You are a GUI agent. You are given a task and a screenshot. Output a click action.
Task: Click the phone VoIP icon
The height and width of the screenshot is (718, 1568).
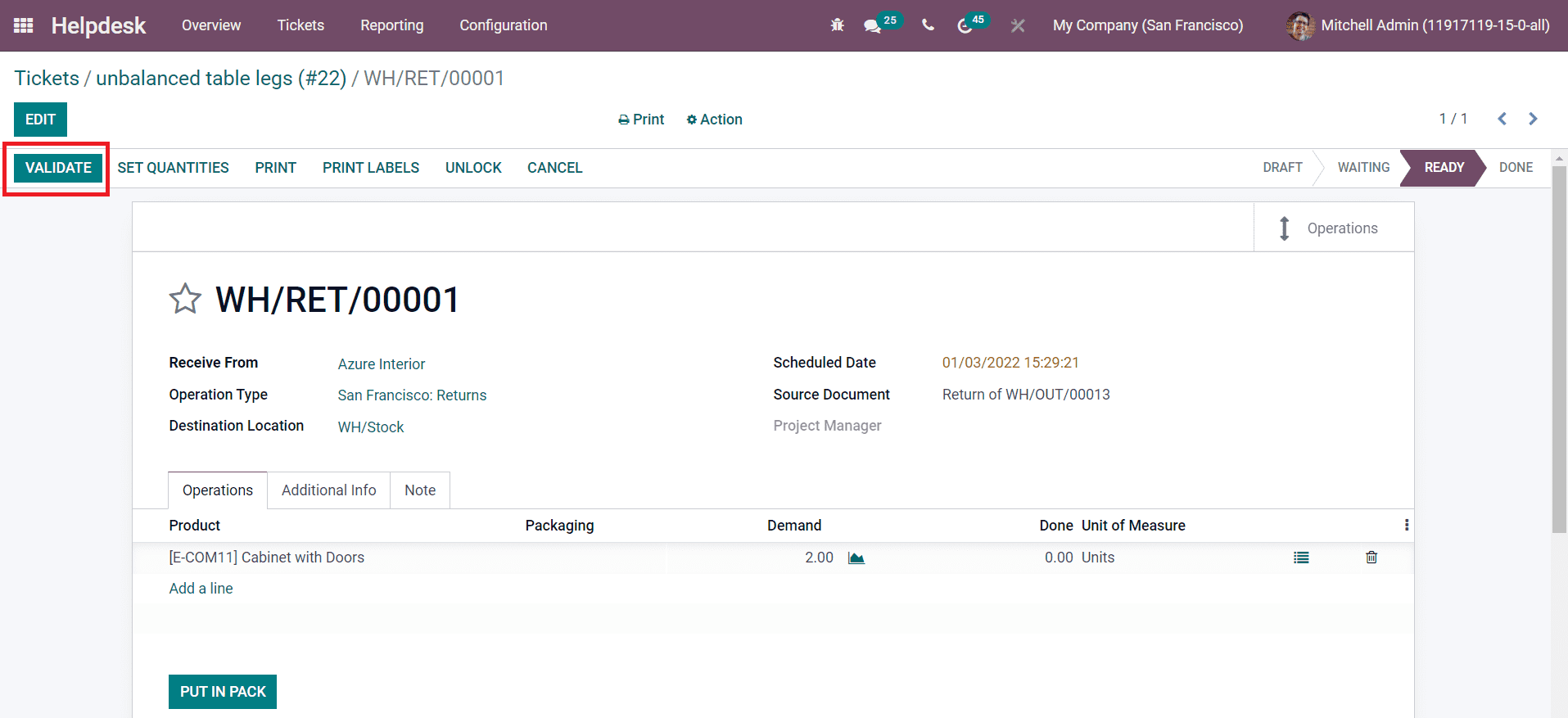tap(928, 25)
